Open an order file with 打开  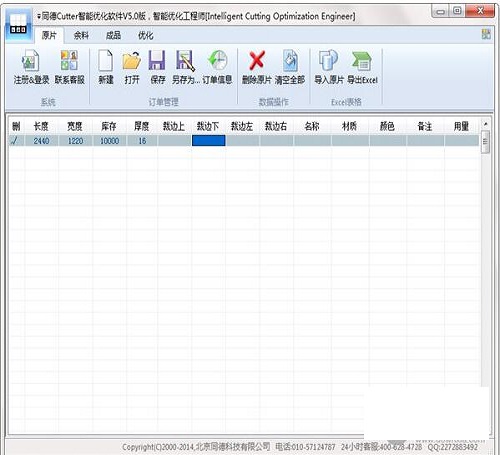pyautogui.click(x=132, y=67)
